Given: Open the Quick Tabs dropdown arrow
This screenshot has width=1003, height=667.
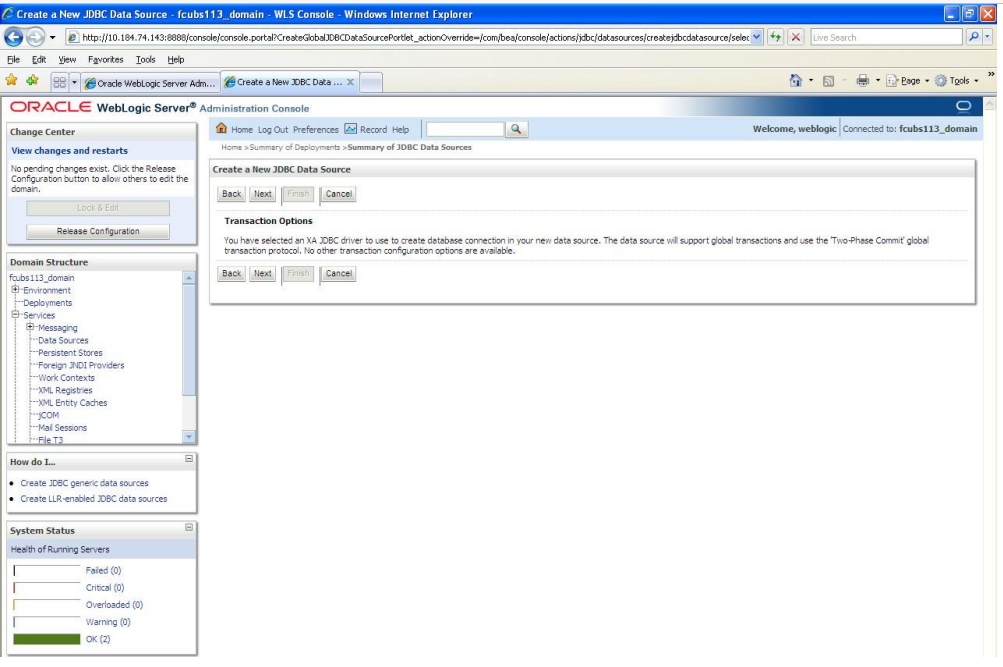Looking at the screenshot, I should click(74, 82).
